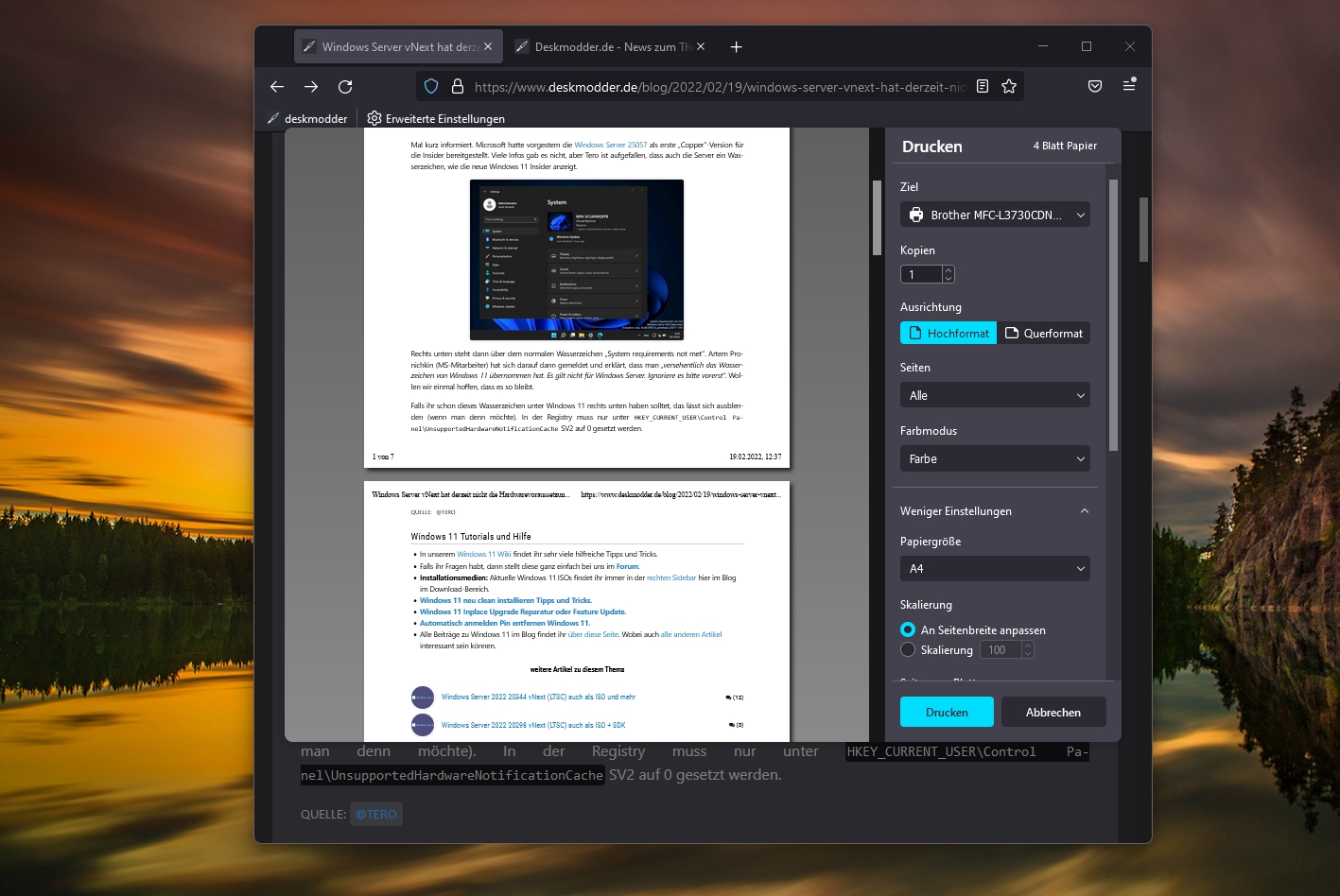1340x896 pixels.
Task: Click the Skalierung percentage field
Action: 1001,649
